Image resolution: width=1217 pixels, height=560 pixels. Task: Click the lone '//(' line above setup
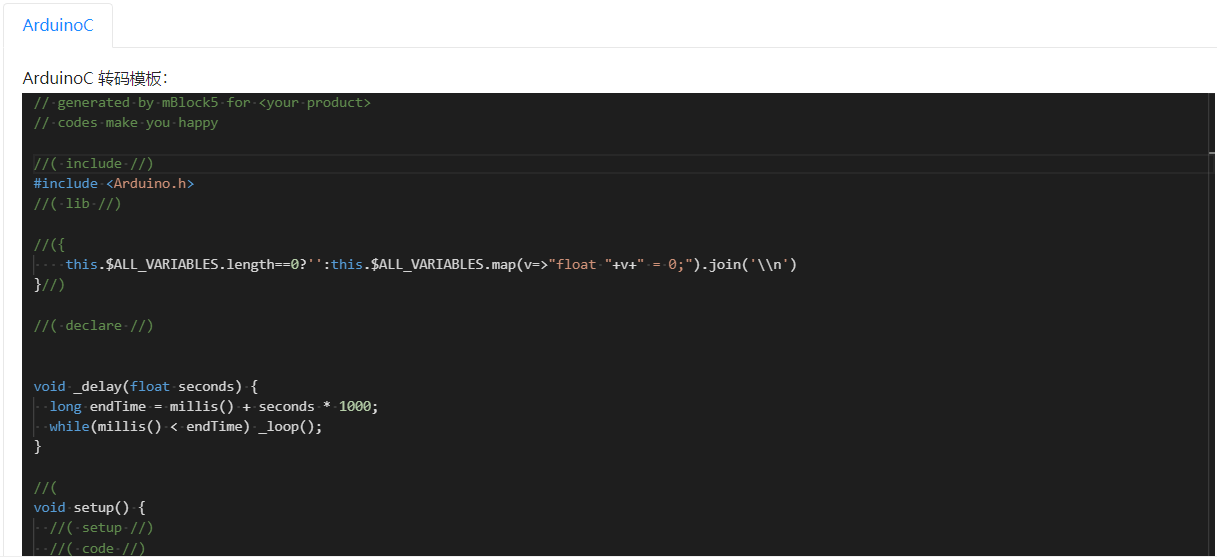[45, 487]
